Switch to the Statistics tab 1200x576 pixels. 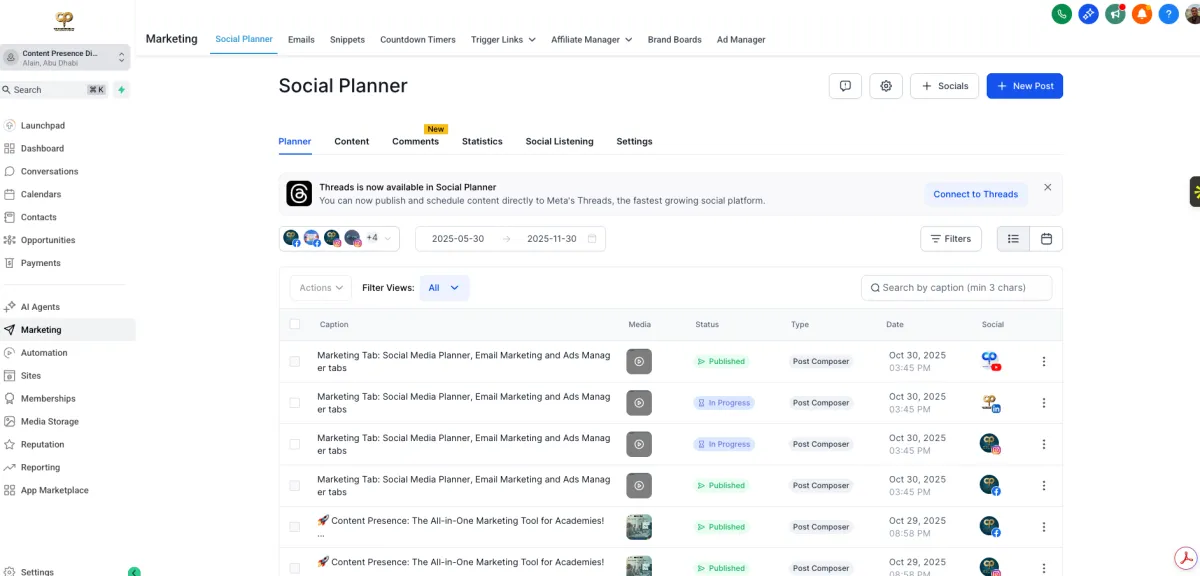[482, 142]
